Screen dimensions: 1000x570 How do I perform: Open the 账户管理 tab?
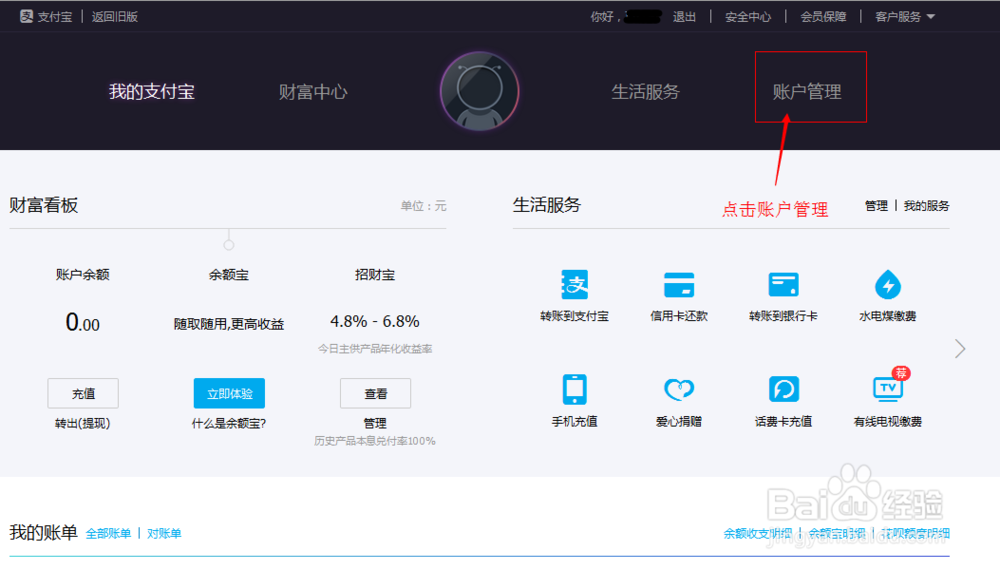807,92
